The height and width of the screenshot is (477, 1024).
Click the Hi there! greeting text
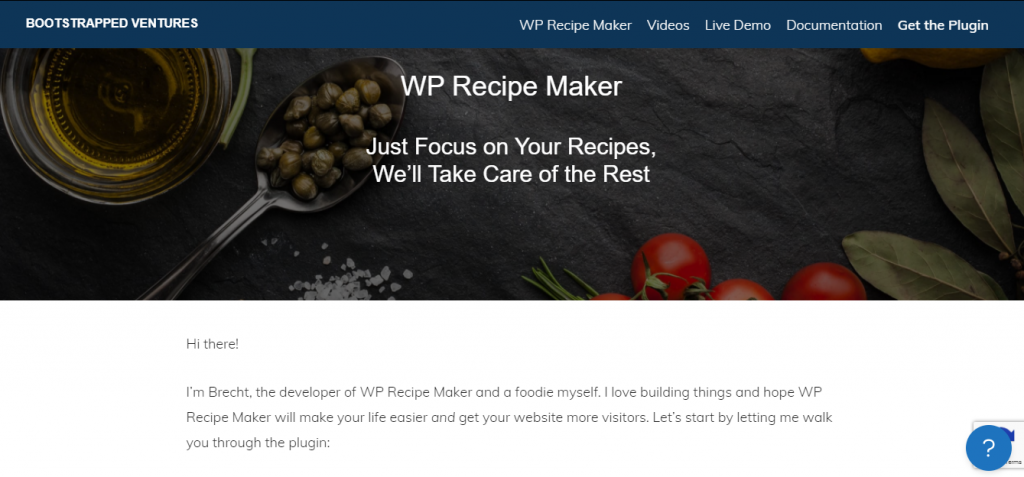click(x=212, y=344)
